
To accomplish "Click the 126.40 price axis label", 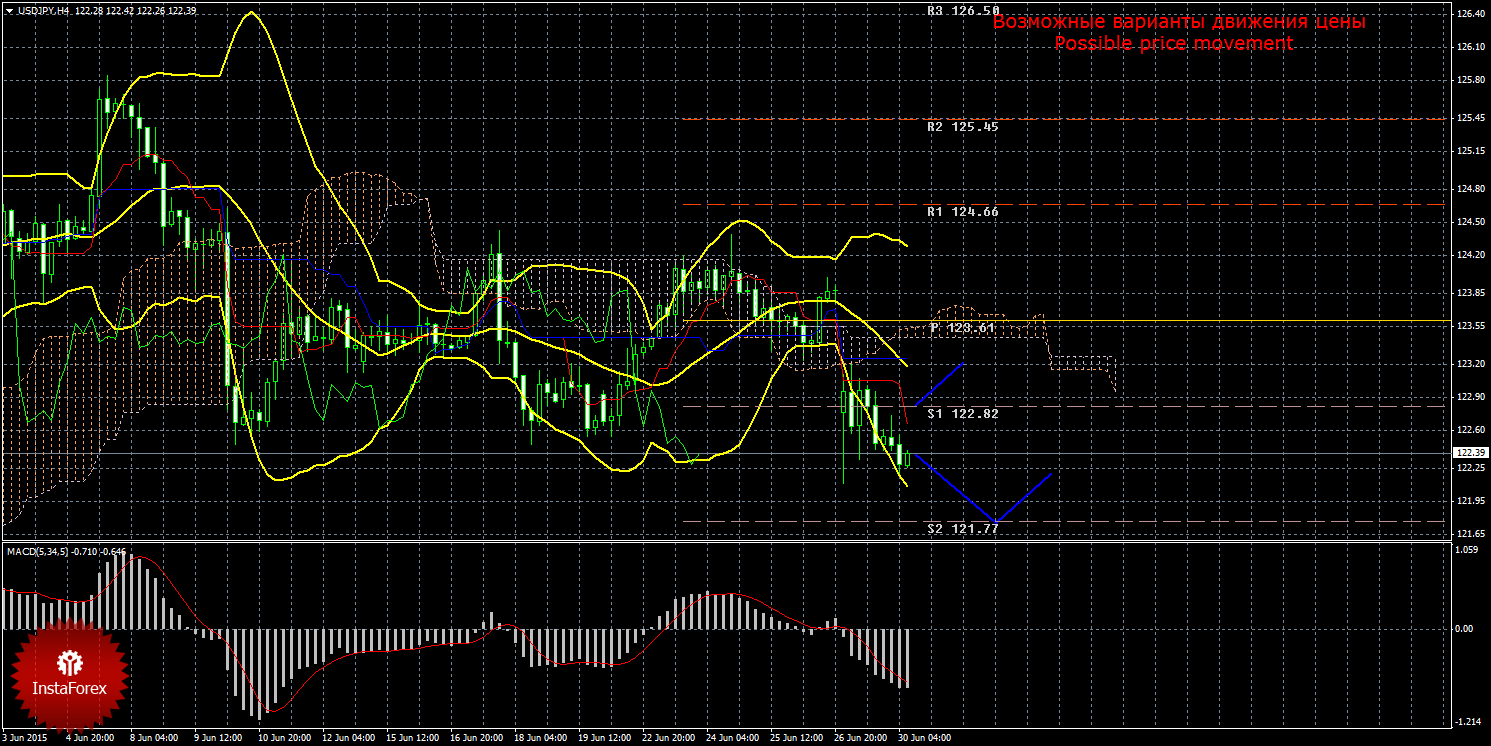I will click(x=1470, y=14).
